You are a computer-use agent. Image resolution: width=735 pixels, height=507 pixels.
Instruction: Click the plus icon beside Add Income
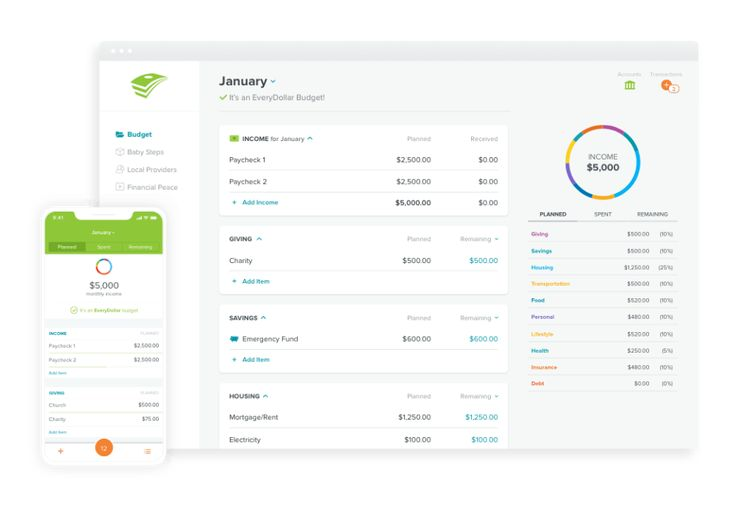pyautogui.click(x=234, y=202)
